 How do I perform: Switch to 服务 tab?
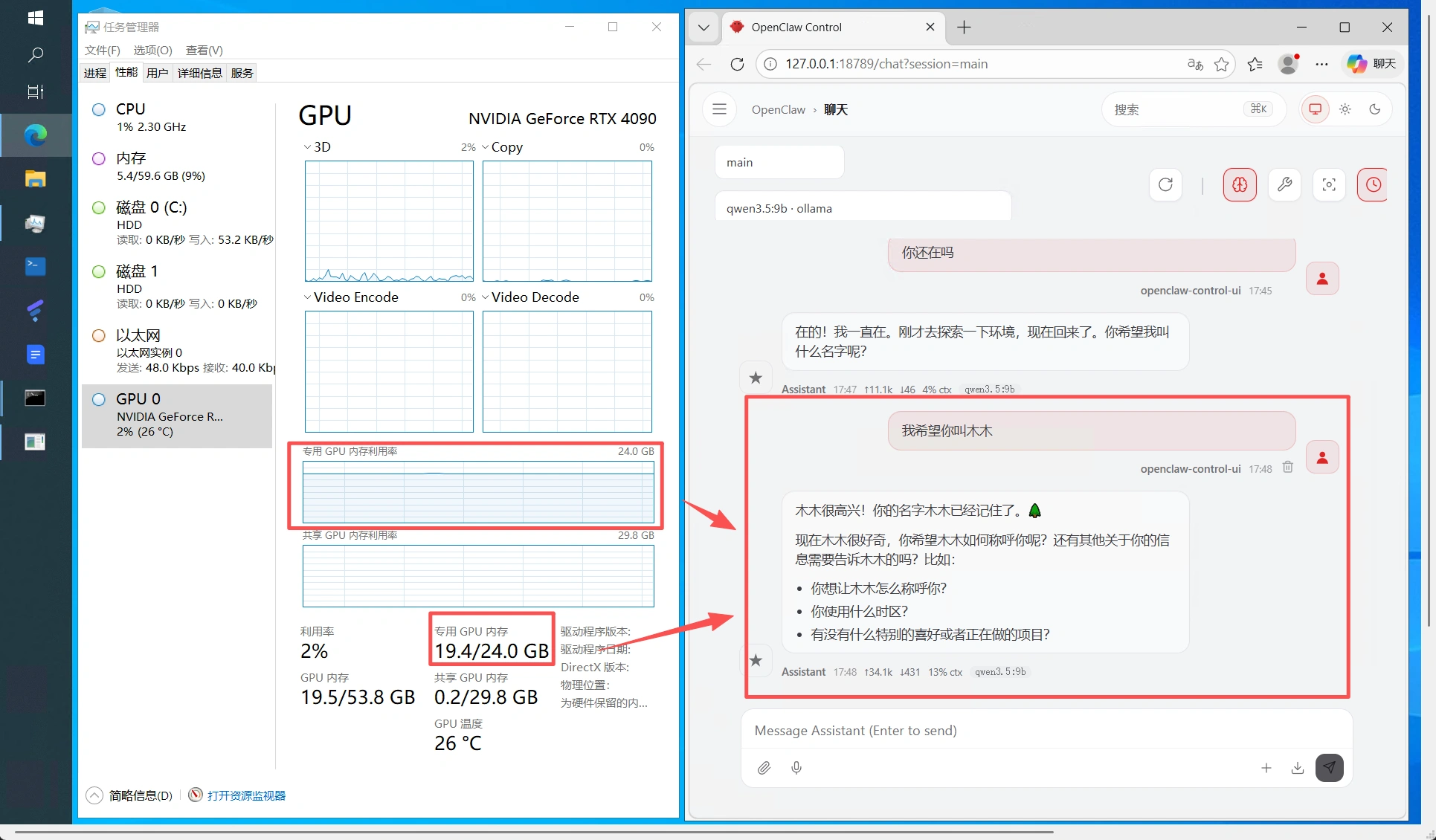(242, 73)
